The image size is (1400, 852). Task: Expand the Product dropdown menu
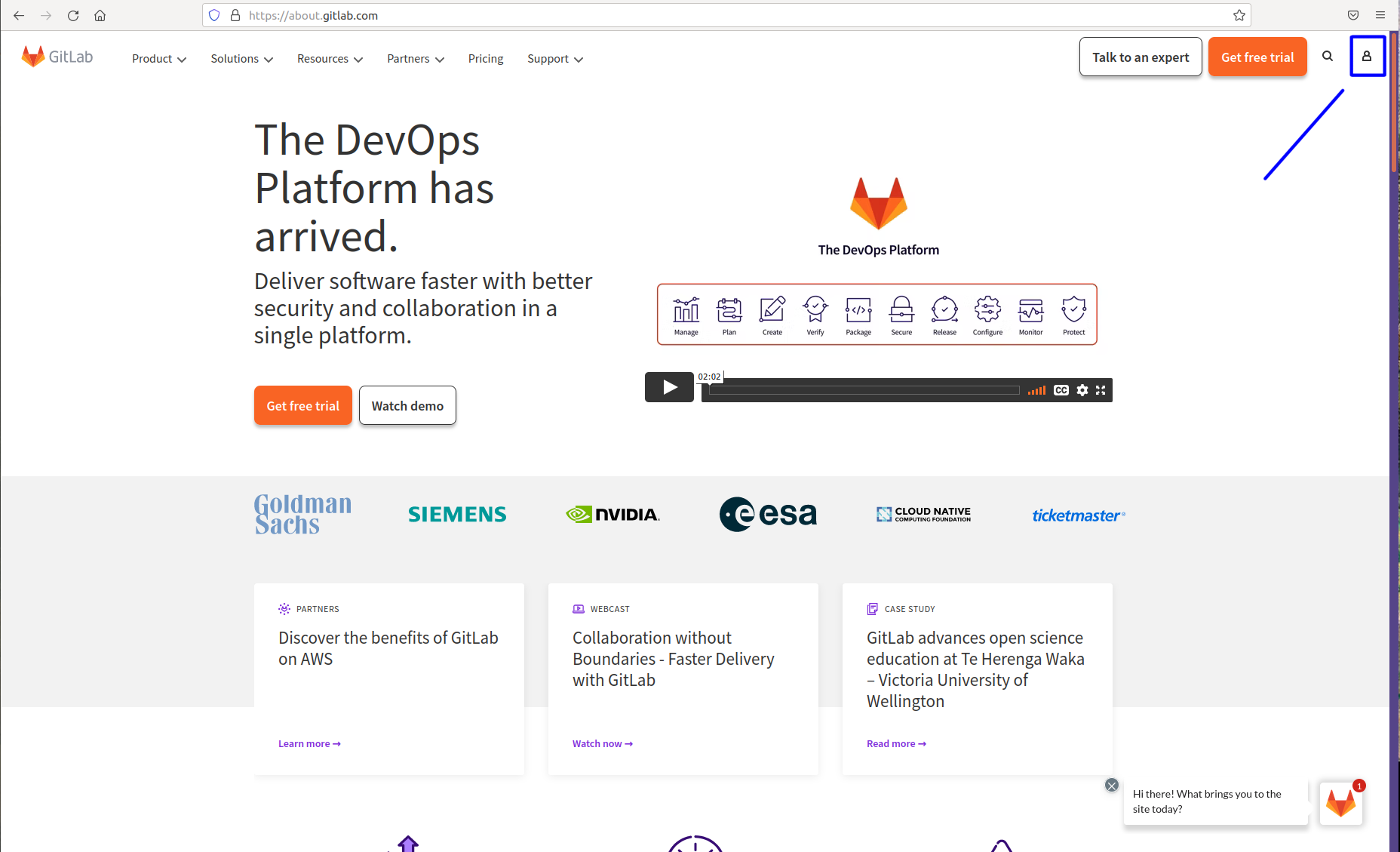[158, 59]
